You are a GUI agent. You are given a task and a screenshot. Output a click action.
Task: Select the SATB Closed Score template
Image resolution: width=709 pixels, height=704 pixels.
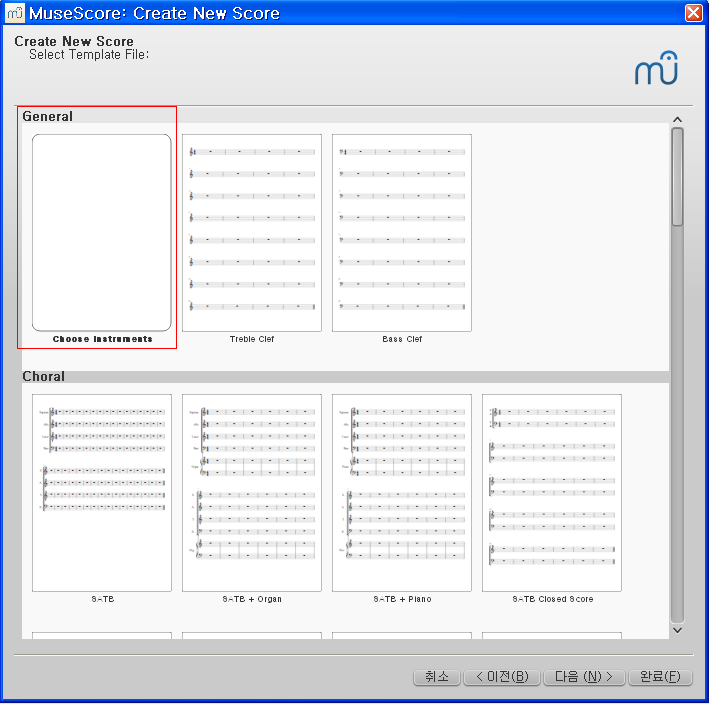(x=552, y=492)
